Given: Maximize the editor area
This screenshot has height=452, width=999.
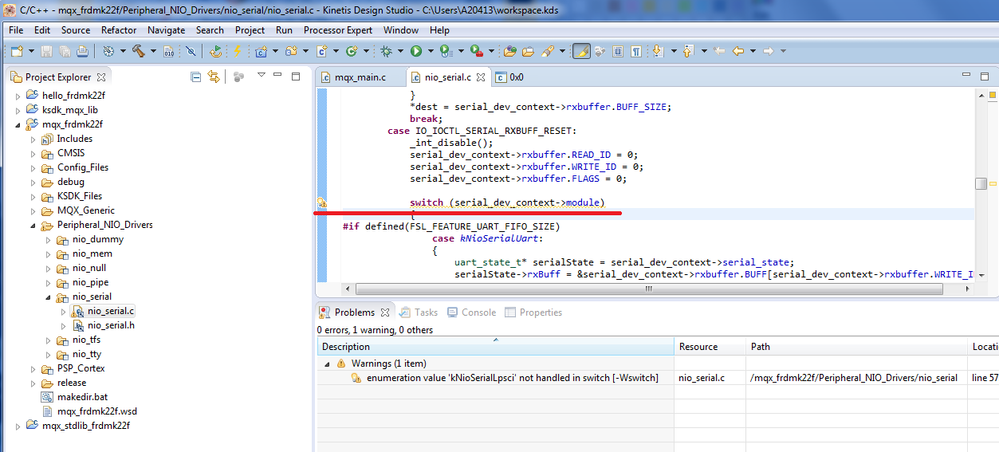Looking at the screenshot, I should (x=983, y=77).
